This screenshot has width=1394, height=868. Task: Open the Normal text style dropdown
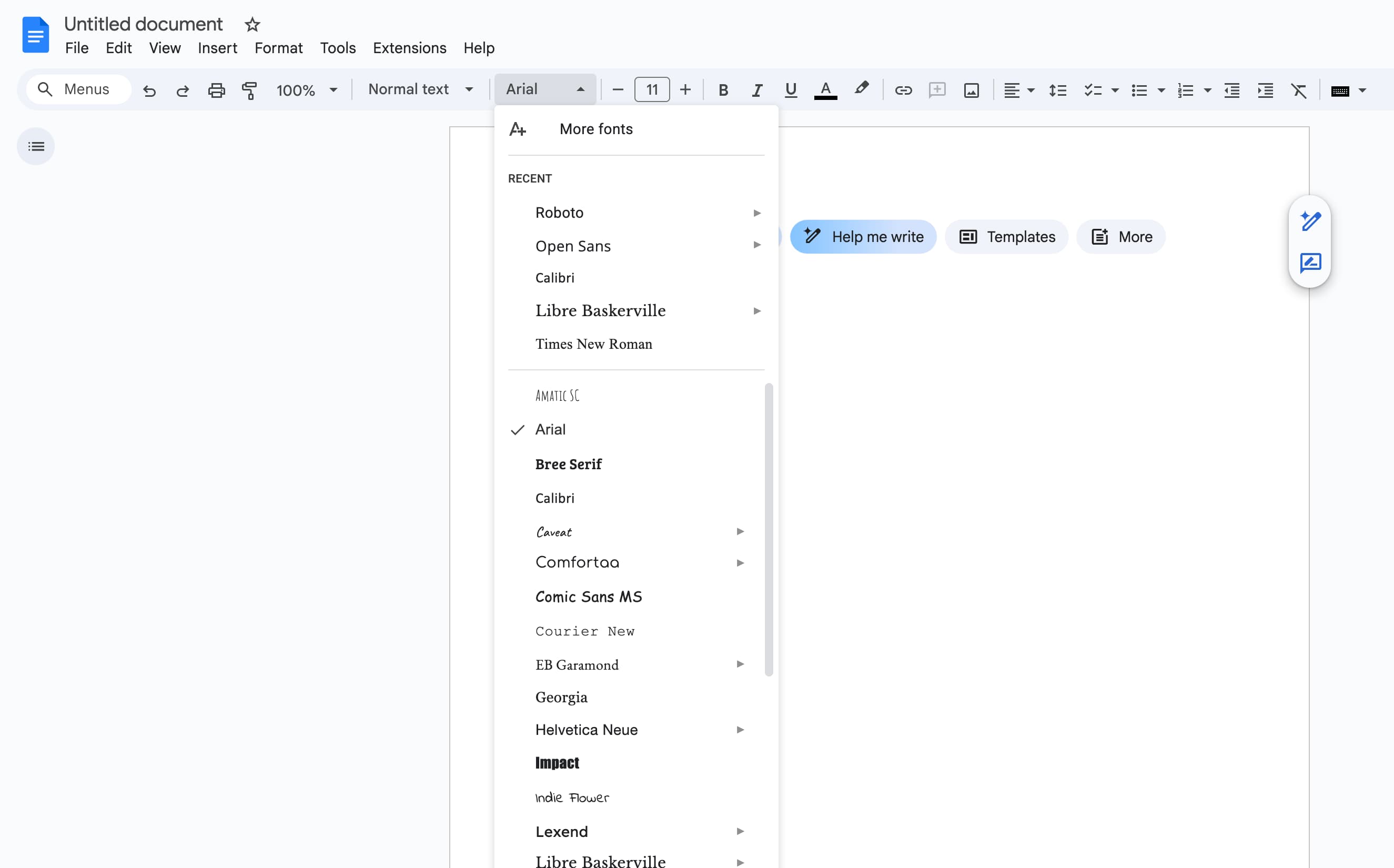point(421,89)
